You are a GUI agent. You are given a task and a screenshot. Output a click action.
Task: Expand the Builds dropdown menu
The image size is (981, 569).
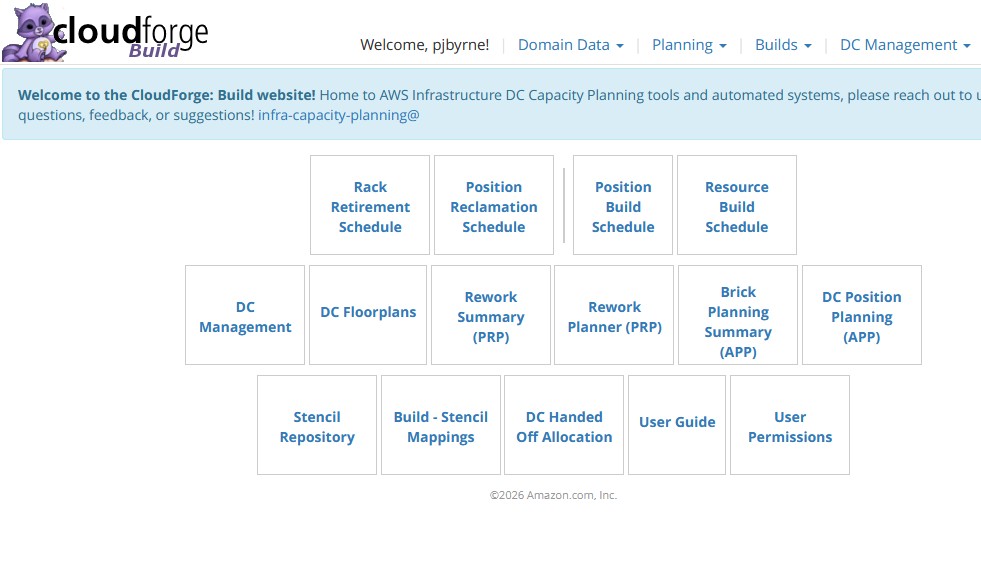coord(782,45)
